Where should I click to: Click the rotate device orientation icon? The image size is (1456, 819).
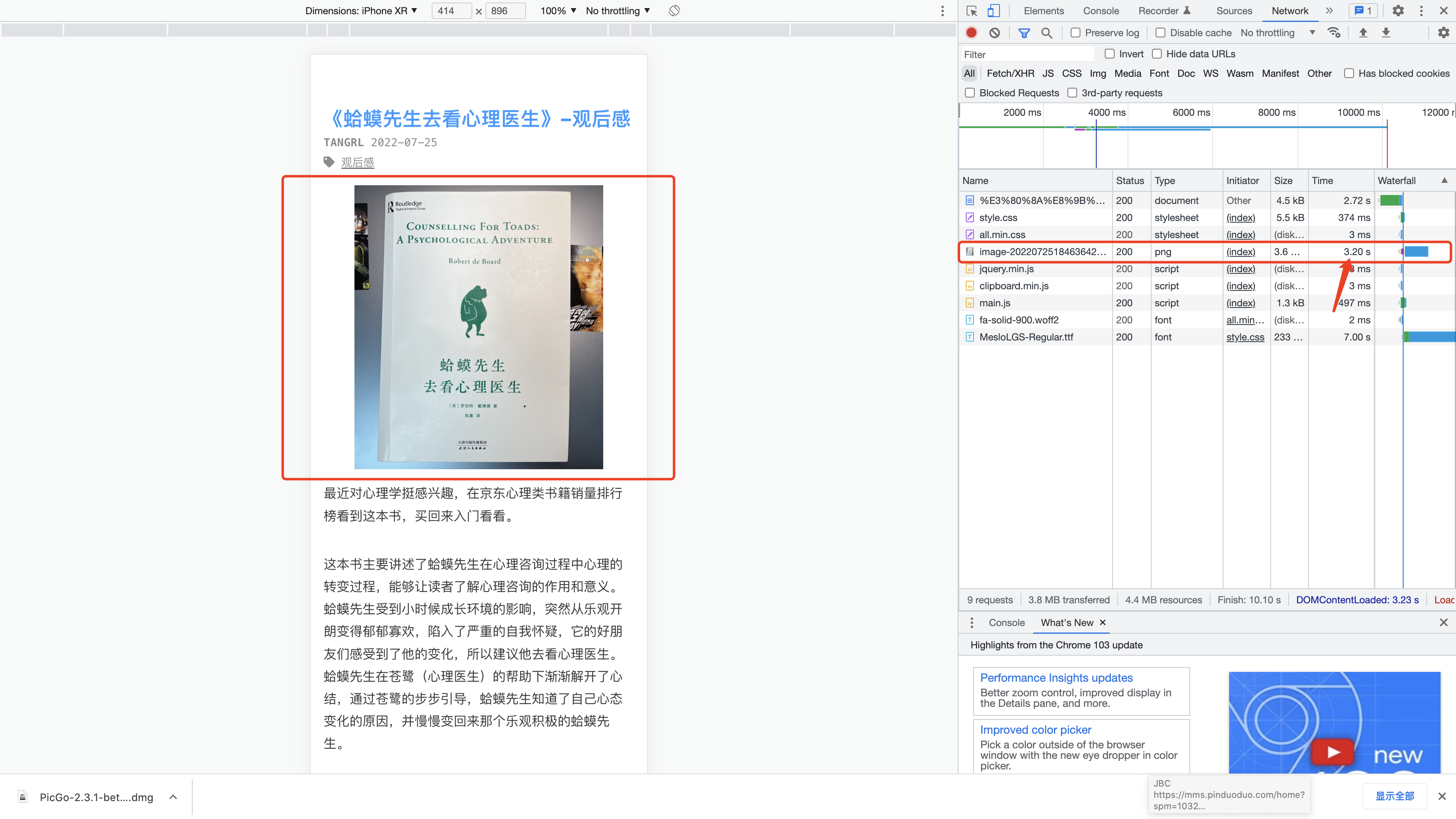[x=674, y=11]
